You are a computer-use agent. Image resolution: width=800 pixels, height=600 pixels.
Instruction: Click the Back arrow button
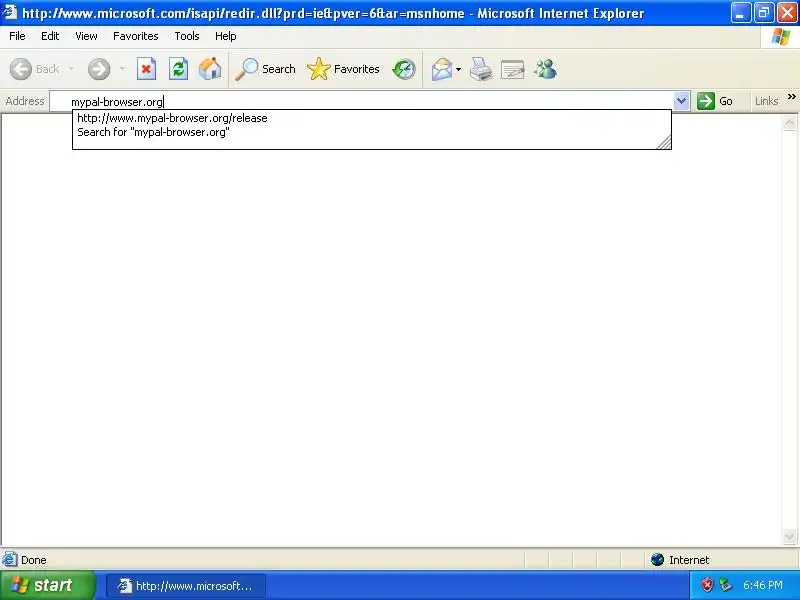pos(34,69)
